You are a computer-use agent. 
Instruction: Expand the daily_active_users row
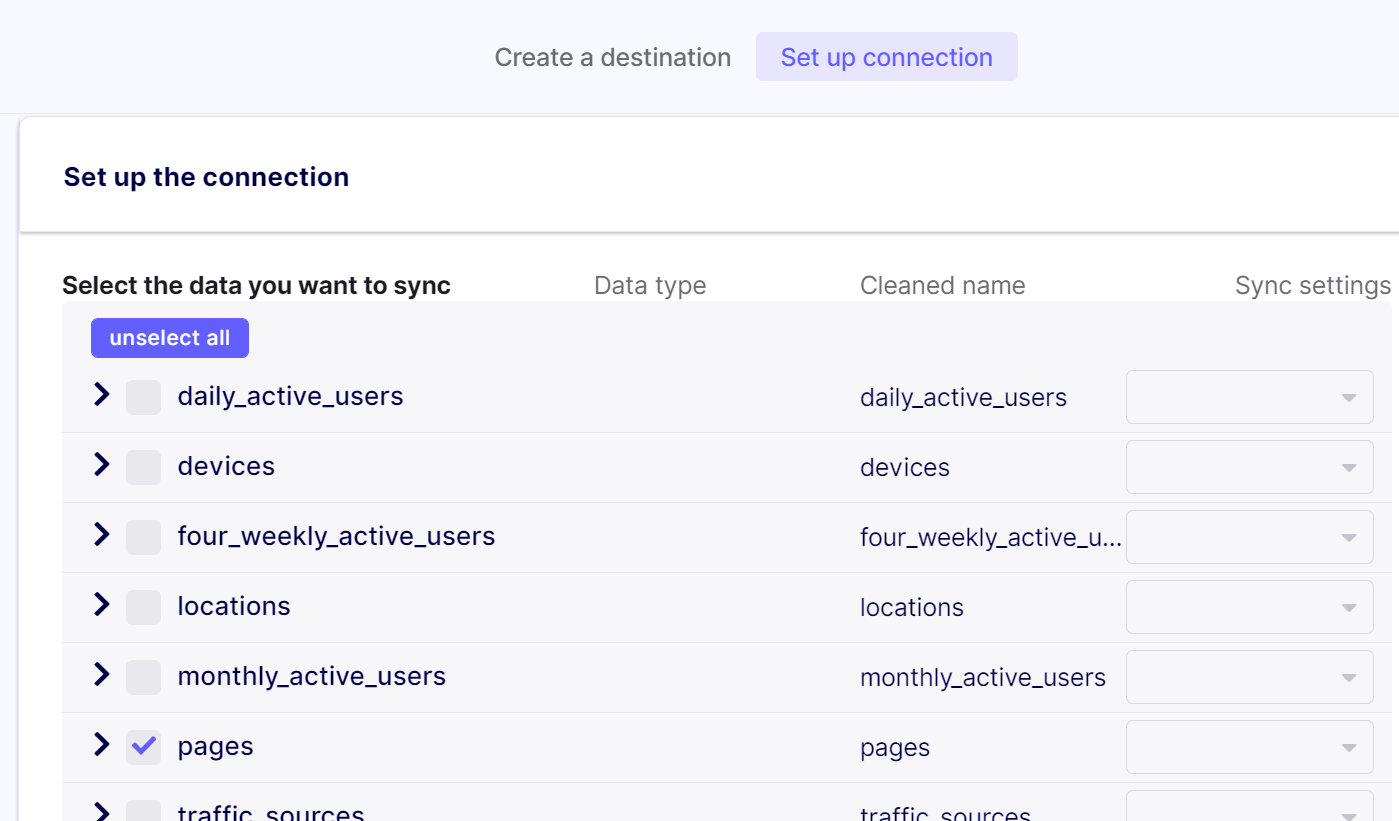coord(100,394)
